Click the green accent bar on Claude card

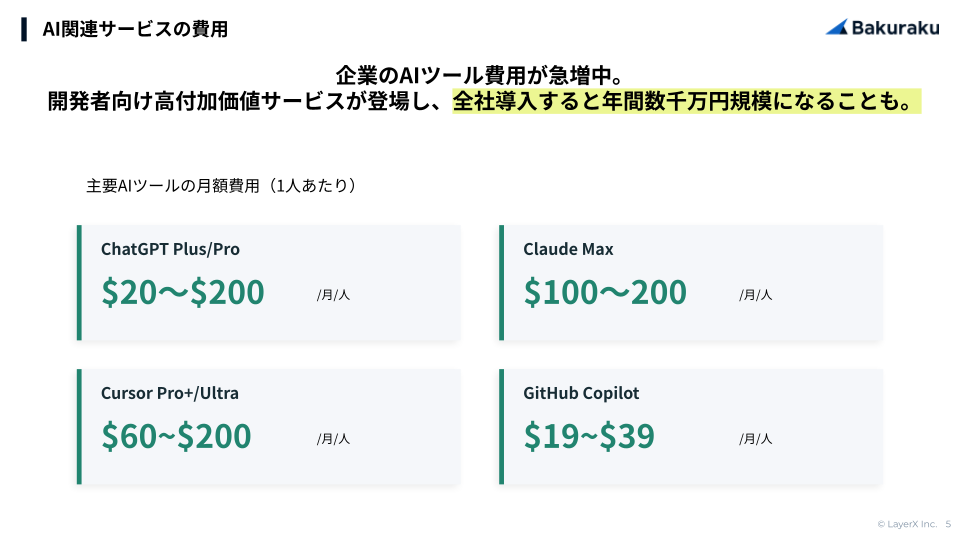[501, 282]
